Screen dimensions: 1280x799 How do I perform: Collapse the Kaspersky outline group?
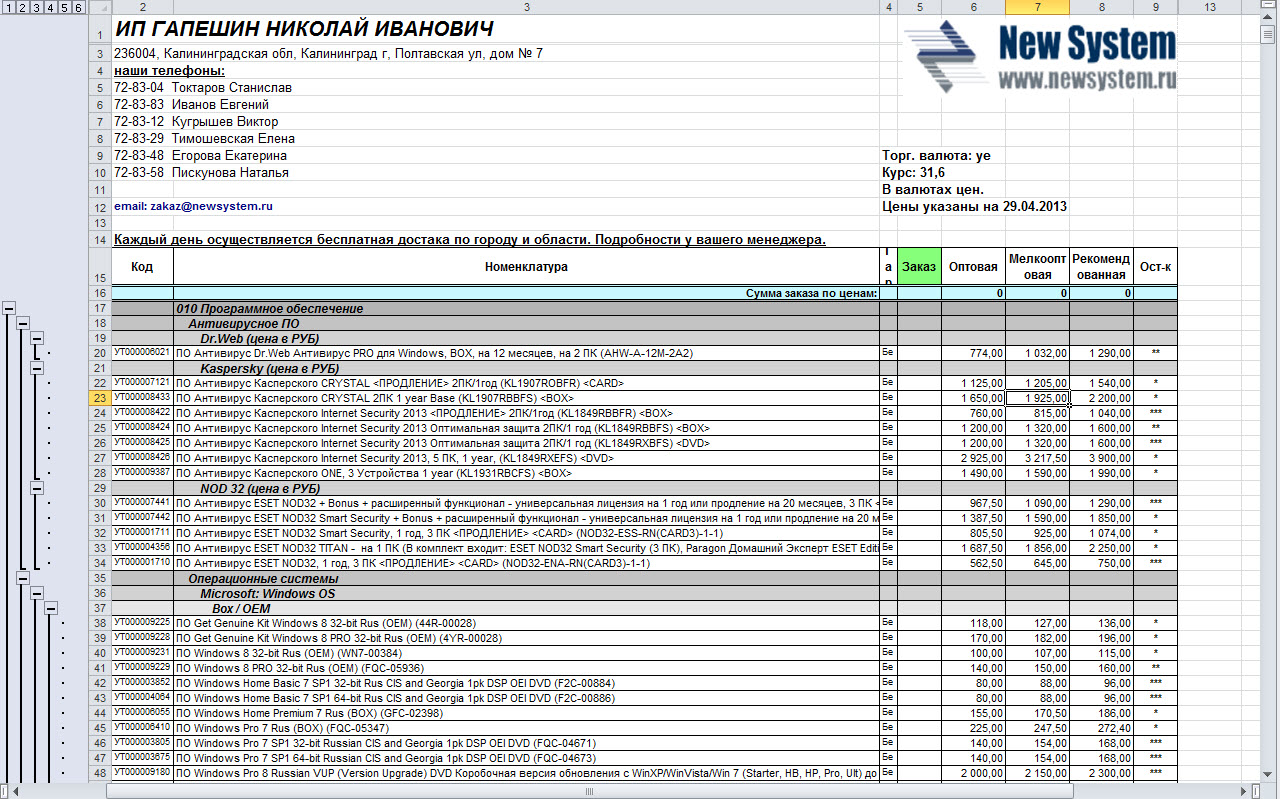(x=37, y=368)
